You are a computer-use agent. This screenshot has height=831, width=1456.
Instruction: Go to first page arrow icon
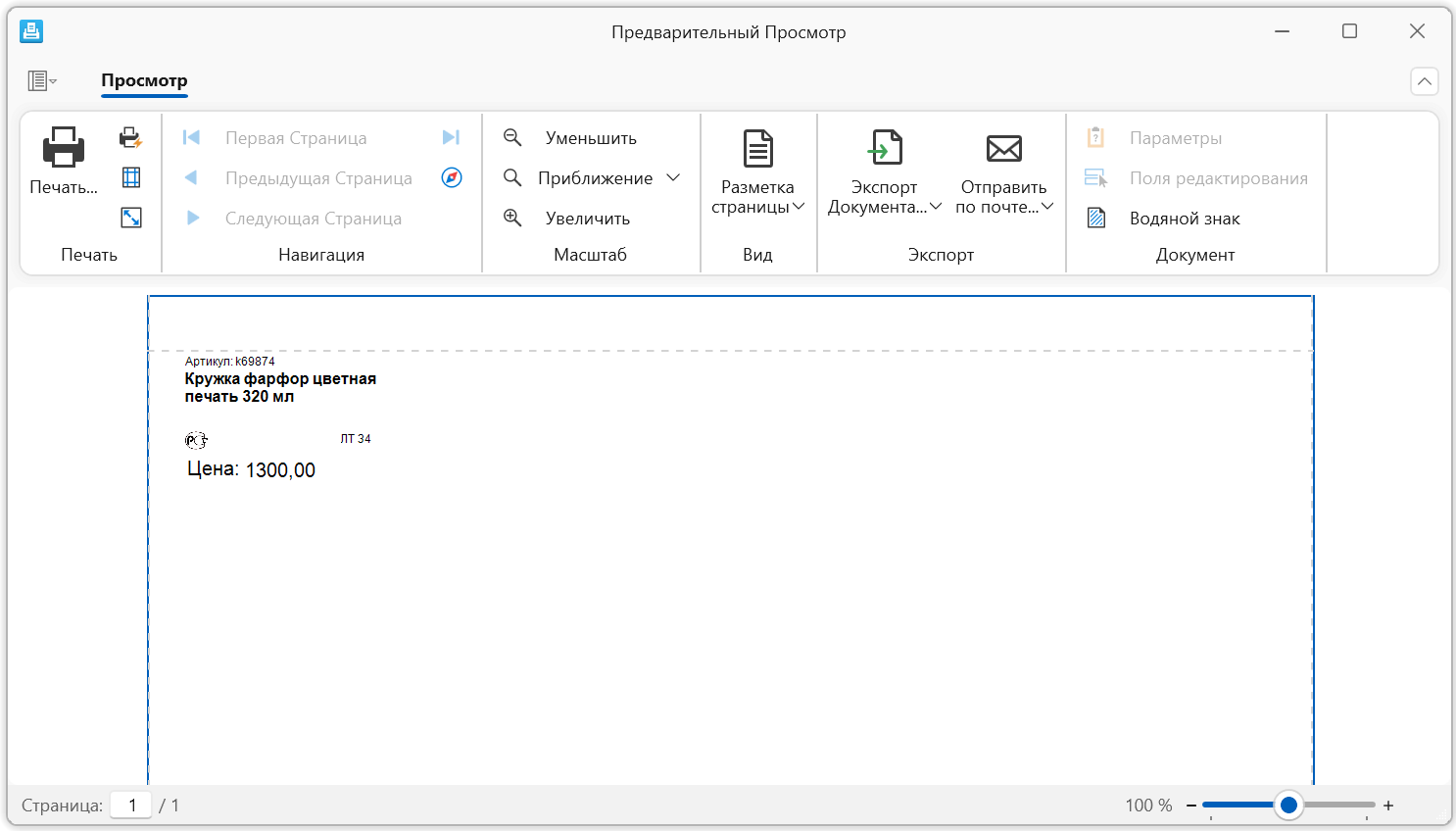[191, 137]
